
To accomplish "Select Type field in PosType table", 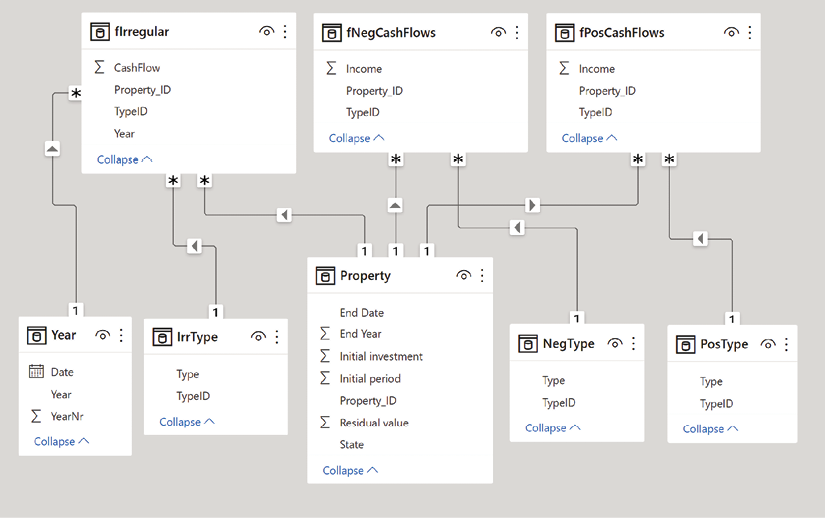I will [x=711, y=382].
